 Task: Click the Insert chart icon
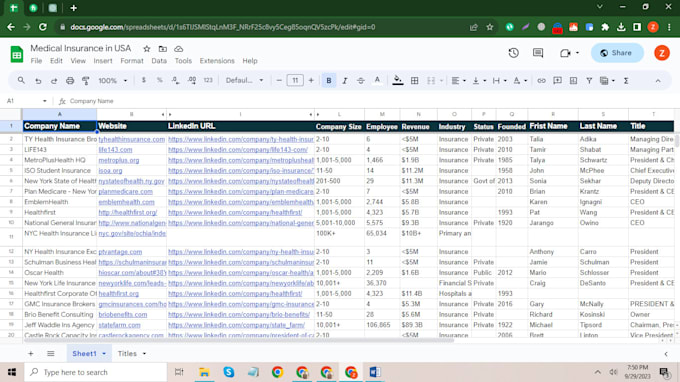573,81
